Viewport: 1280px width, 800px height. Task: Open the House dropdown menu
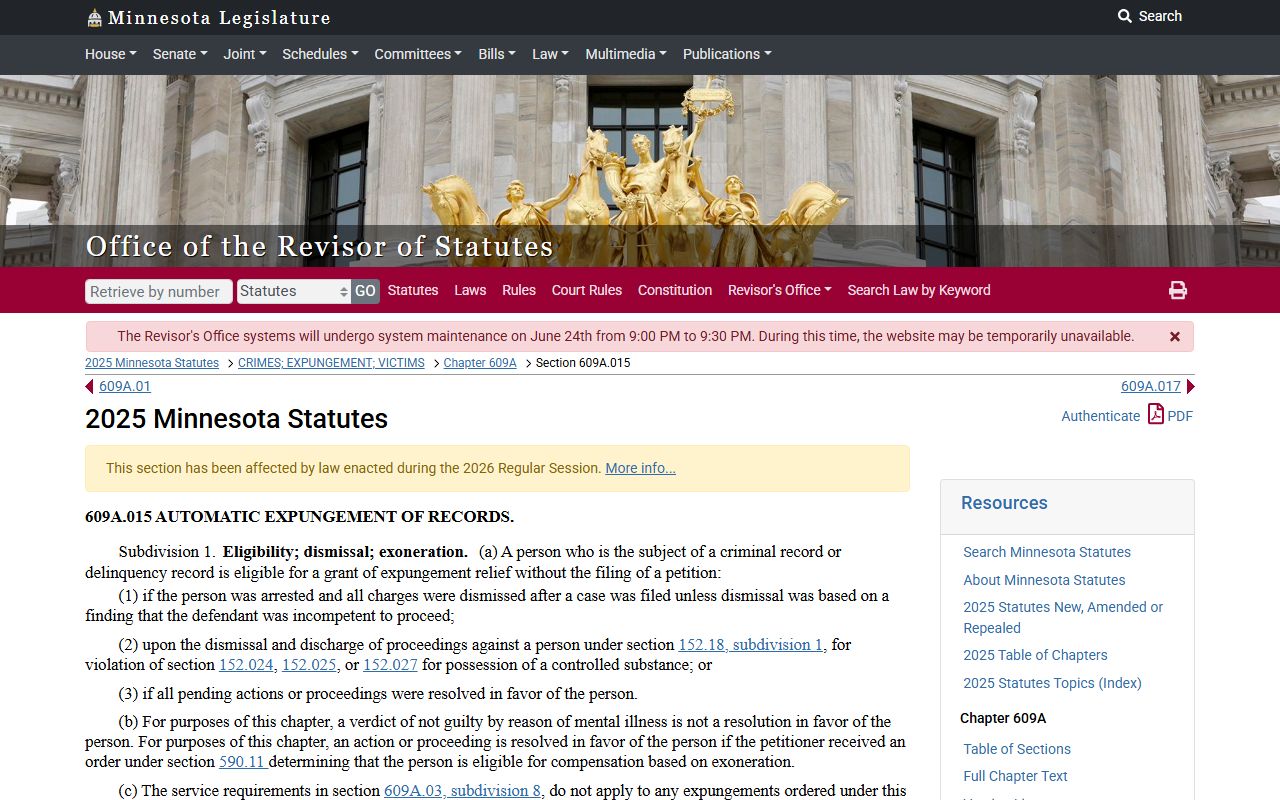(110, 54)
